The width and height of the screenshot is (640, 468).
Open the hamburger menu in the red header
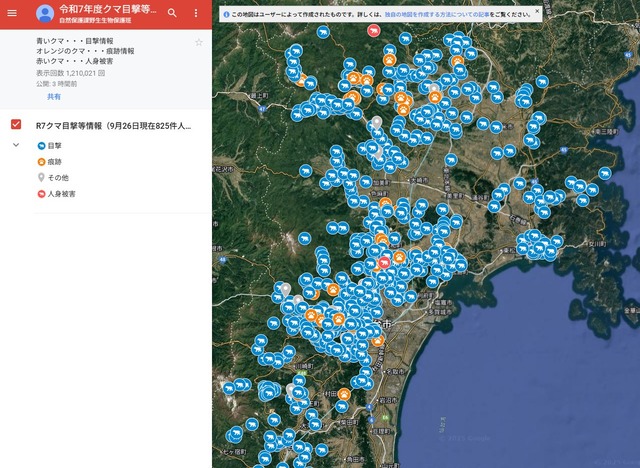click(12, 13)
